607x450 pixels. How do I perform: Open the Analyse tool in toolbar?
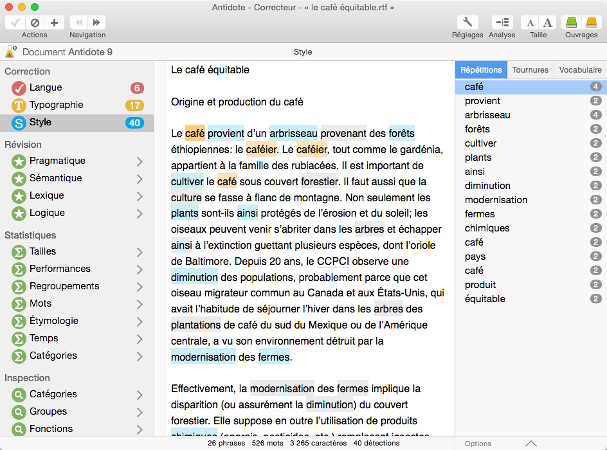pyautogui.click(x=502, y=21)
